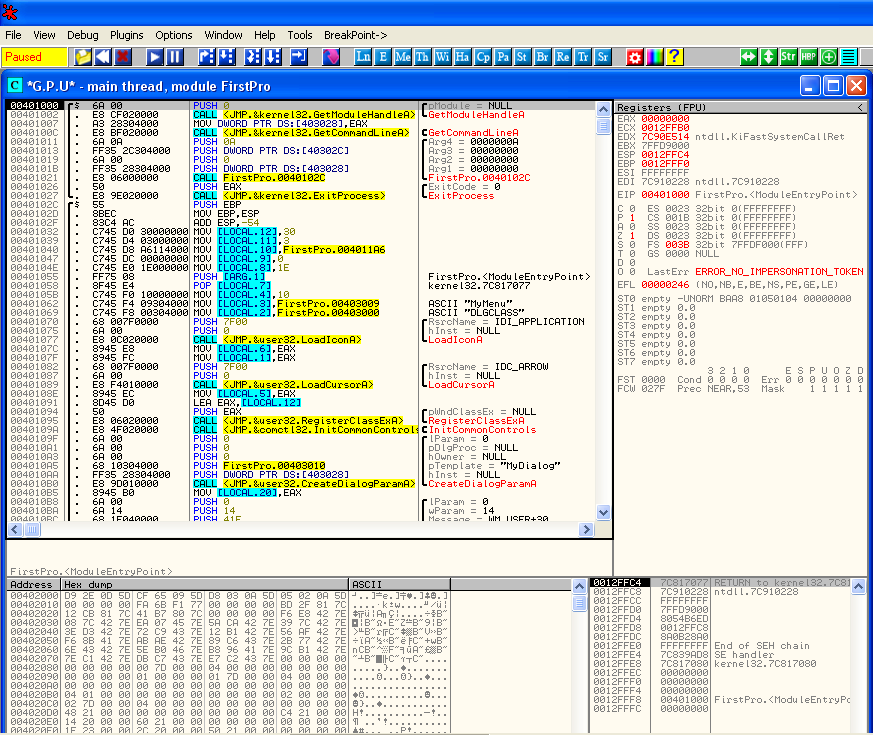Open the Options menu
Image resolution: width=873 pixels, height=735 pixels.
[174, 35]
